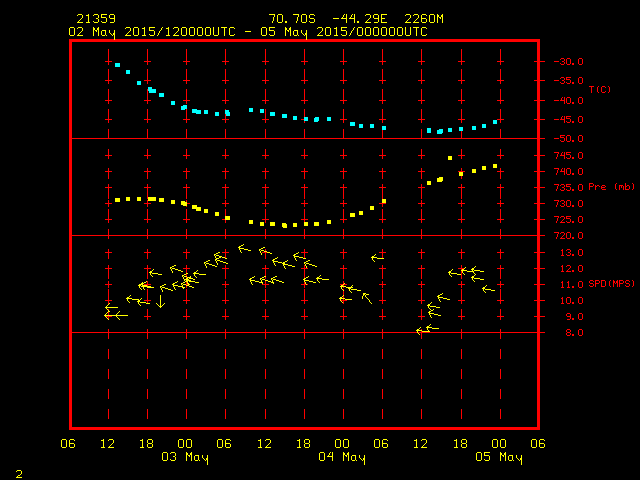
Task: Click the Pre (mb) axis label
Action: tap(611, 187)
